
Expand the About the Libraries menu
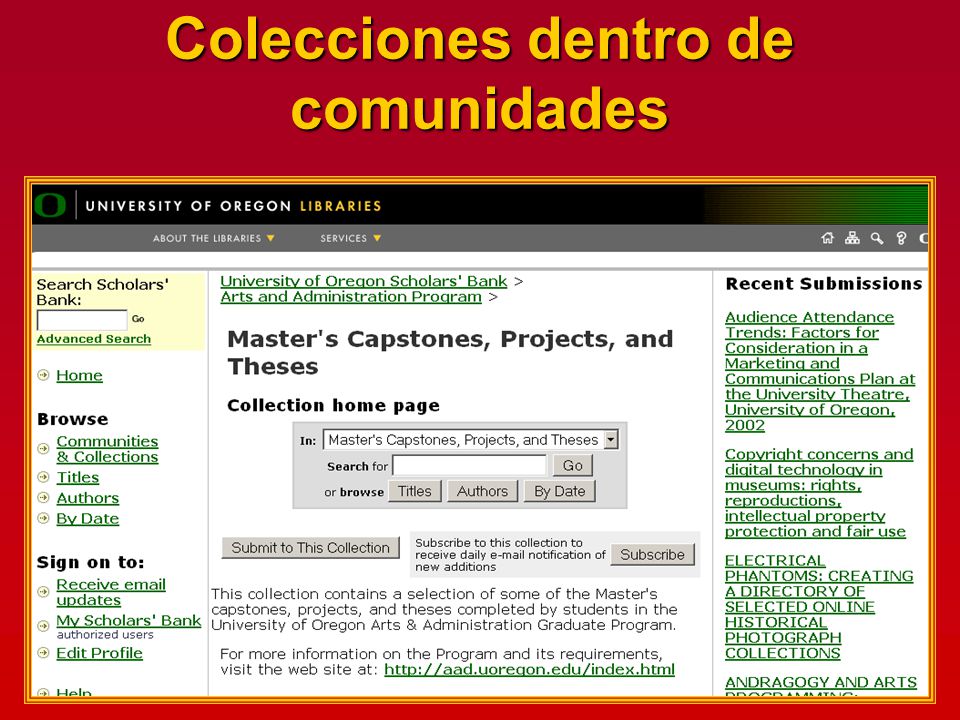tap(214, 238)
